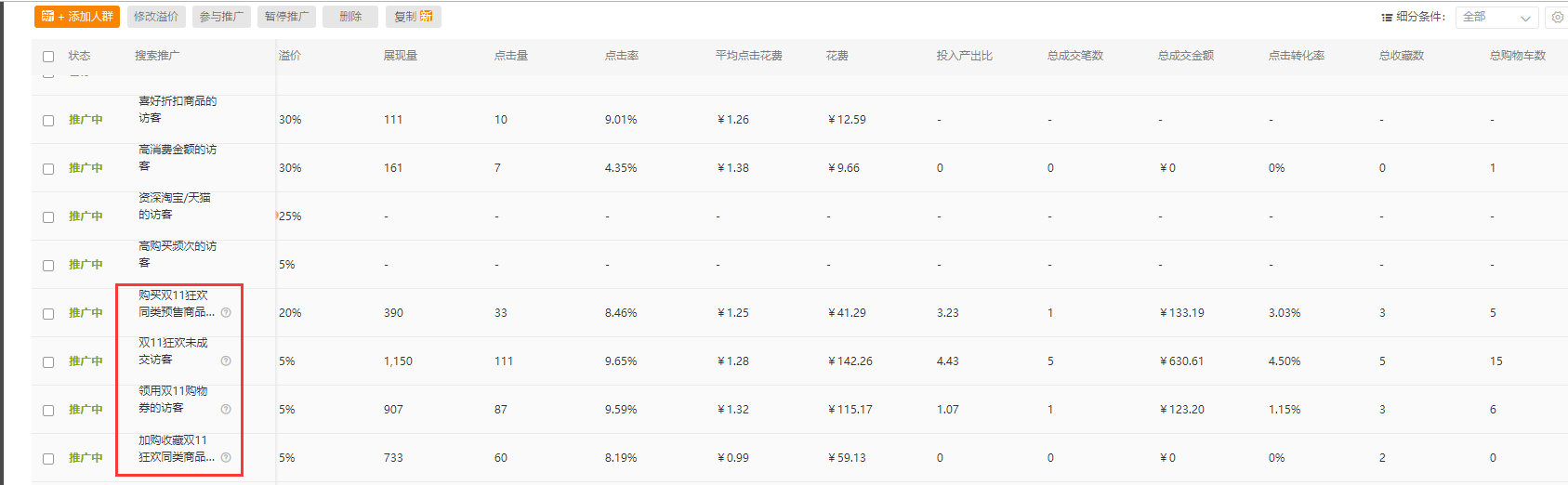This screenshot has width=1568, height=485.
Task: Click the 搜索推广 column header
Action: [x=157, y=56]
